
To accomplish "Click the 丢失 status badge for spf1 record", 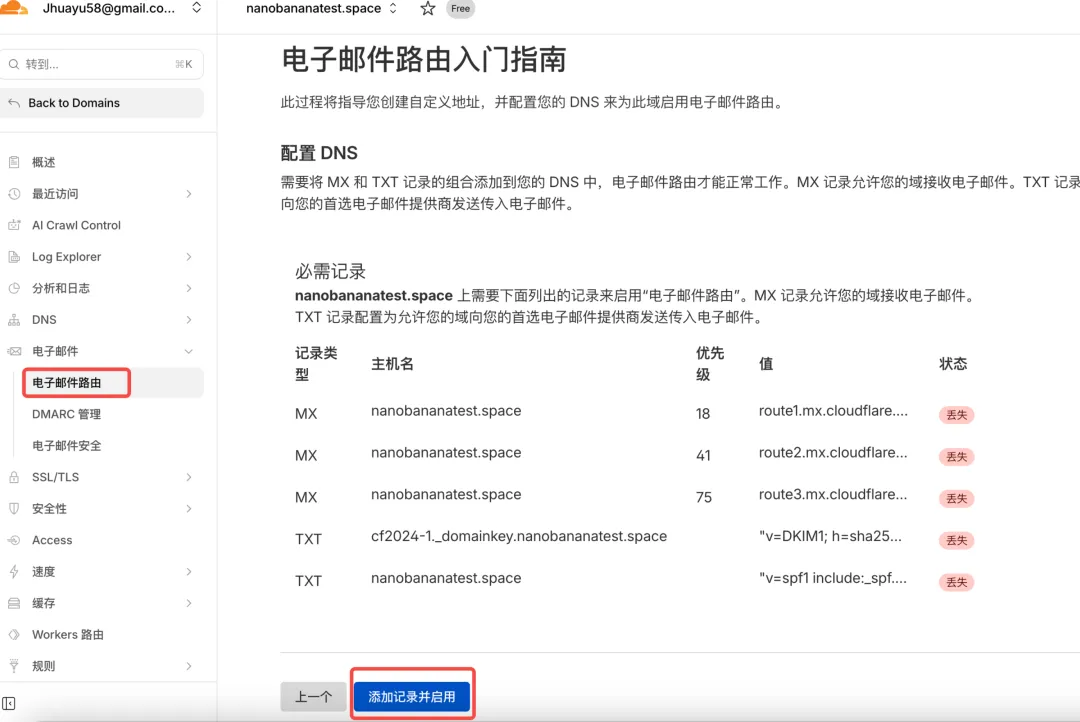I will point(957,583).
